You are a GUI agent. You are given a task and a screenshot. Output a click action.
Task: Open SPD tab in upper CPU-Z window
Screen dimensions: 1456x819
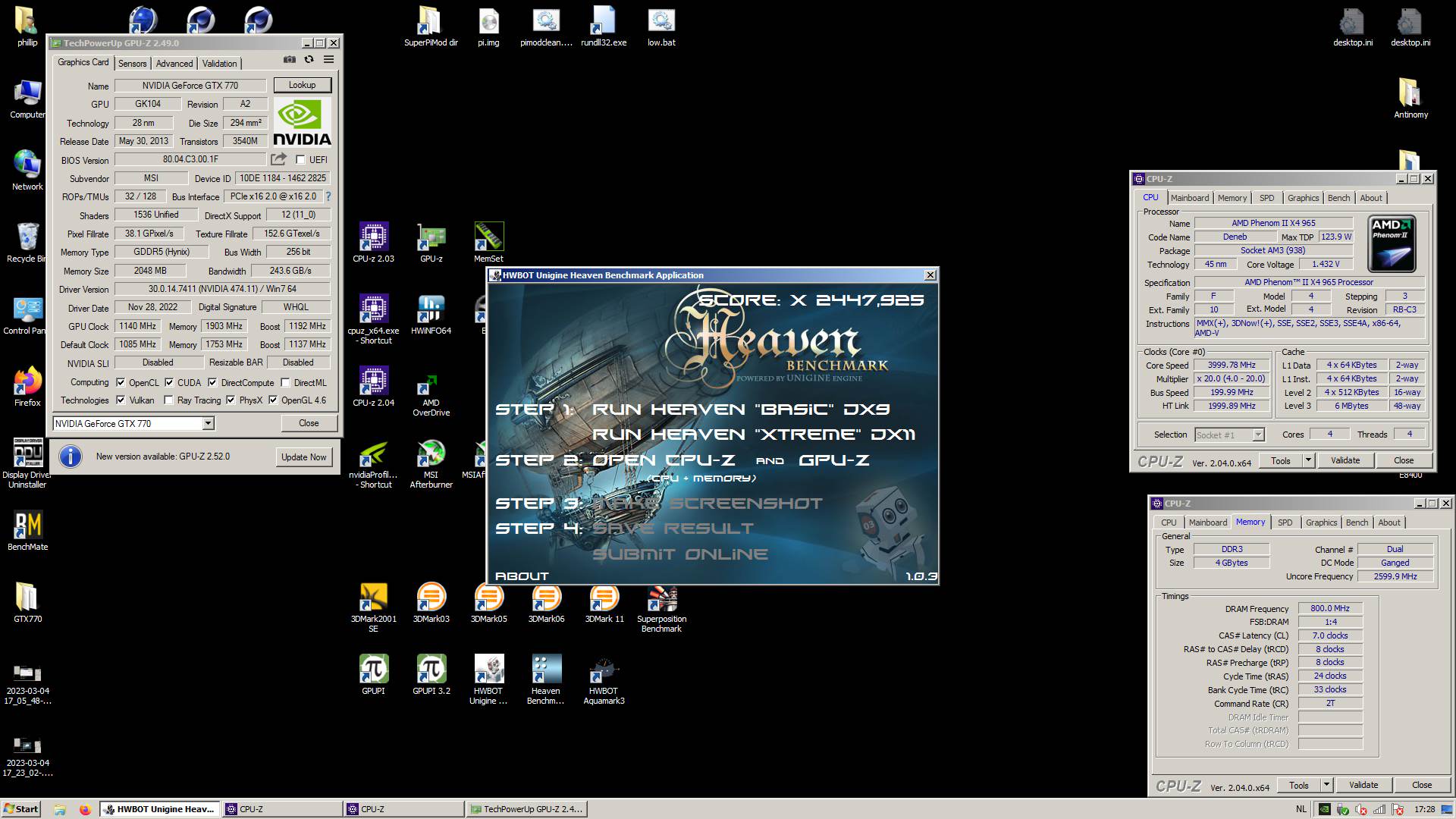point(1266,198)
